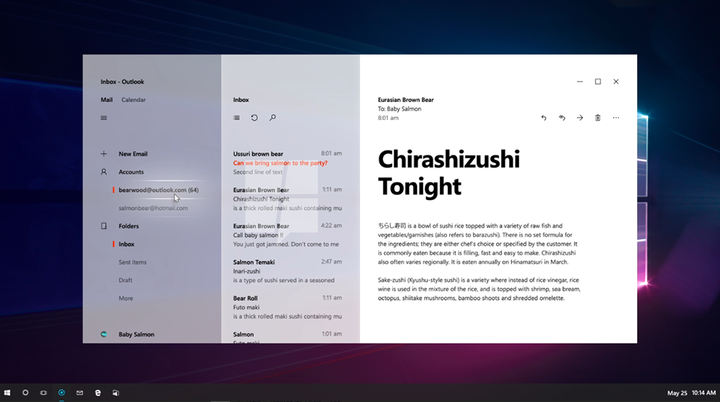Open Draft folder

(125, 280)
